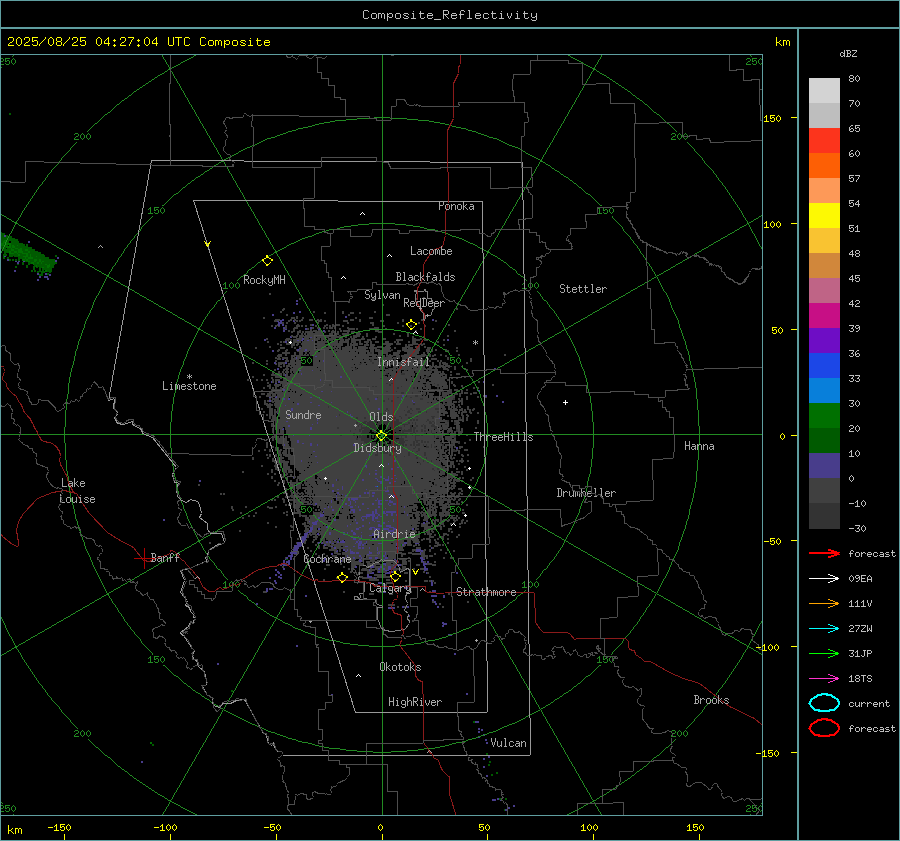Screen dimensions: 900x841
Task: Click the asterisk marker above Limestone
Action: click(189, 377)
